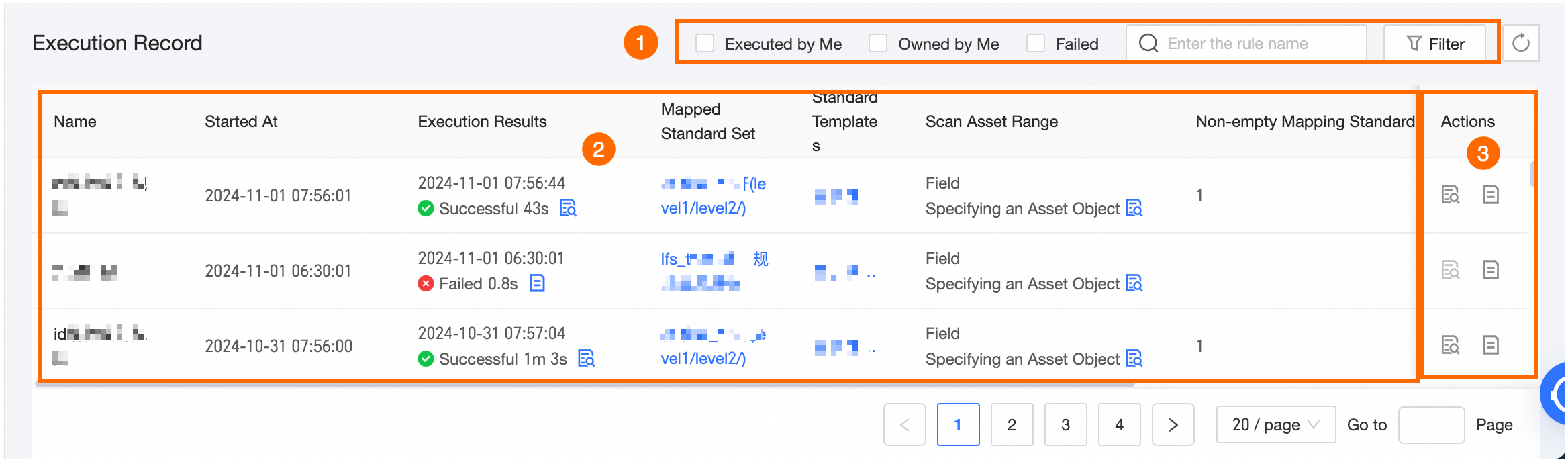Open the Filter button
1568x462 pixels.
[x=1434, y=44]
